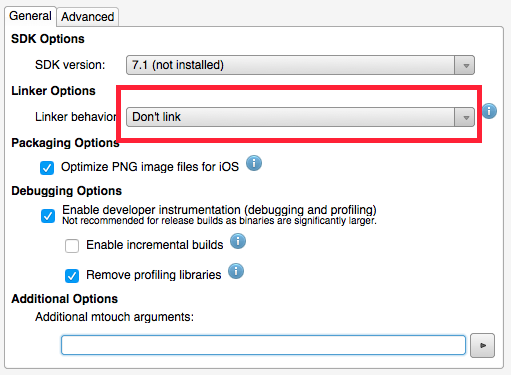Toggle Enable developer instrumentation checkbox
511x375 pixels.
coord(48,216)
